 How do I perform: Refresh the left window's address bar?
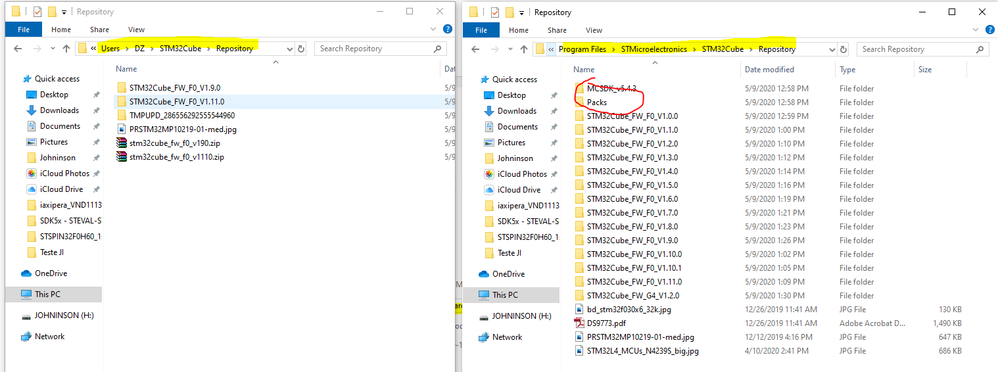click(x=301, y=48)
